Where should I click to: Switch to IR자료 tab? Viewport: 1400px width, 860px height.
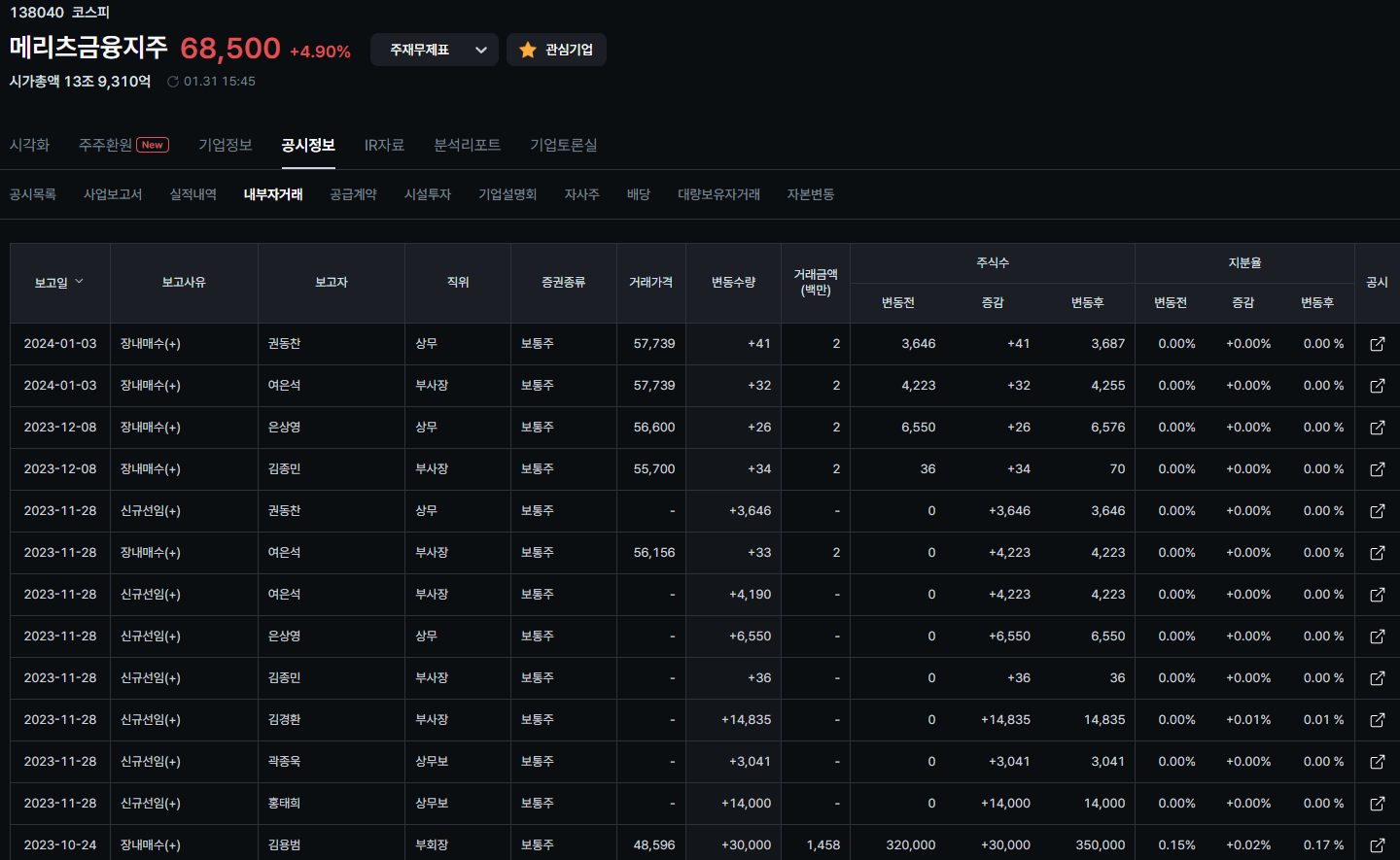coord(384,145)
